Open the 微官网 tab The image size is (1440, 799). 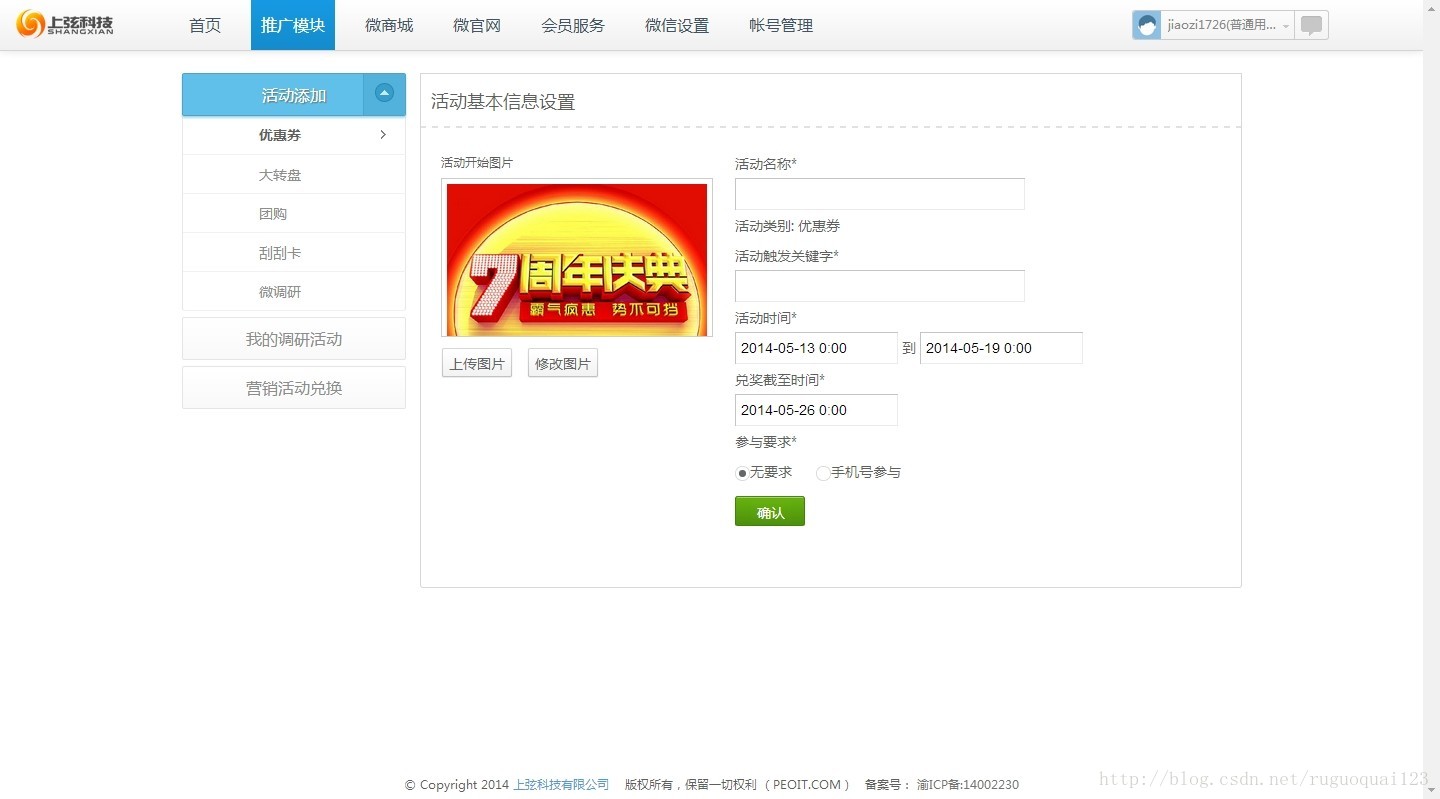pyautogui.click(x=477, y=25)
